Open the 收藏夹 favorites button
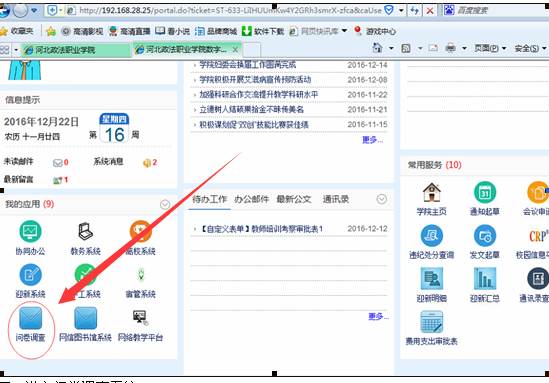 click(17, 32)
